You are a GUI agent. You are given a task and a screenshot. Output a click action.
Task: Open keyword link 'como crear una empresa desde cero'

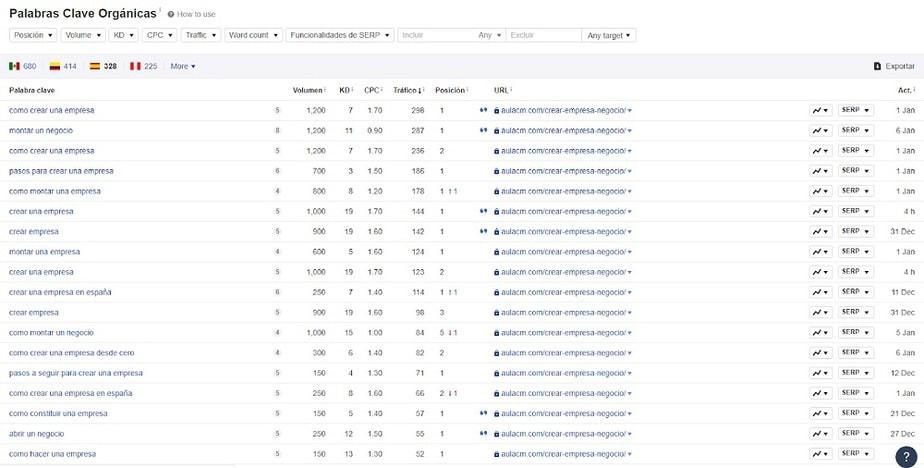[71, 353]
